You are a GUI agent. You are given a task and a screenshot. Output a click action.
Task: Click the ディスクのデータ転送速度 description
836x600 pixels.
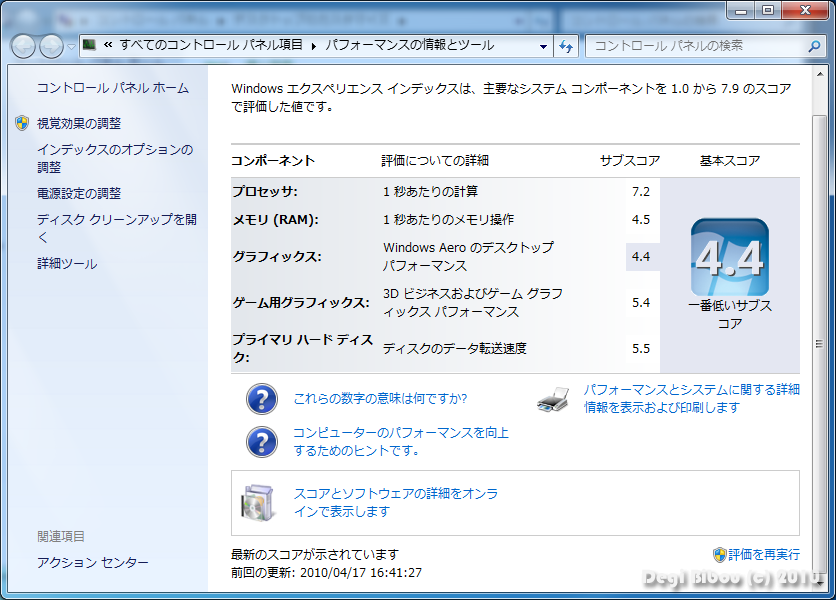[455, 349]
